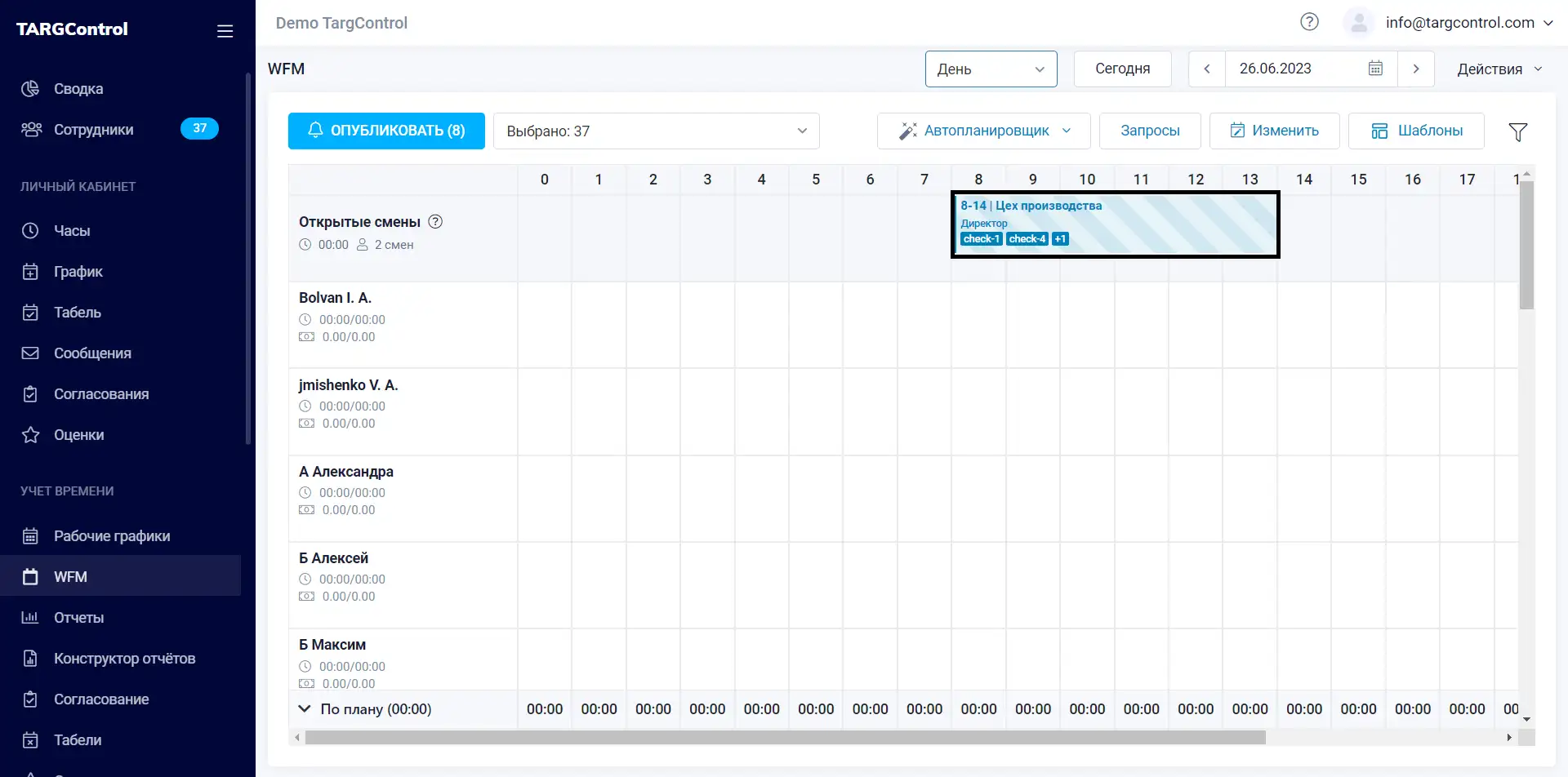Click the Изменить button
The image size is (1568, 777).
(1274, 131)
